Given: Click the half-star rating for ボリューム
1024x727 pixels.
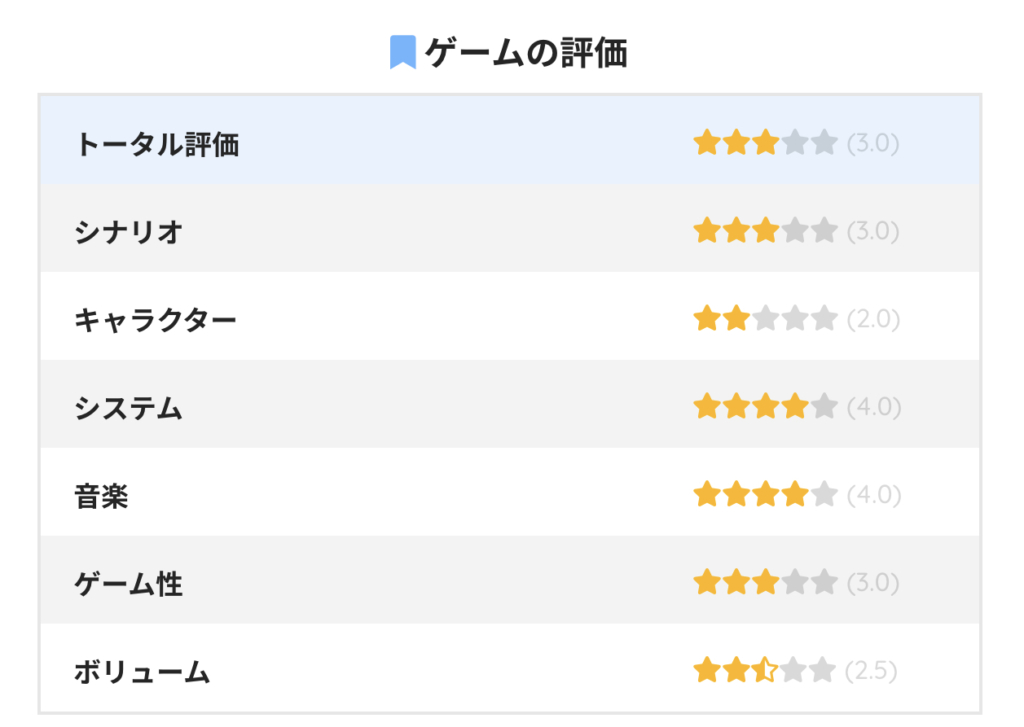Looking at the screenshot, I should (765, 670).
